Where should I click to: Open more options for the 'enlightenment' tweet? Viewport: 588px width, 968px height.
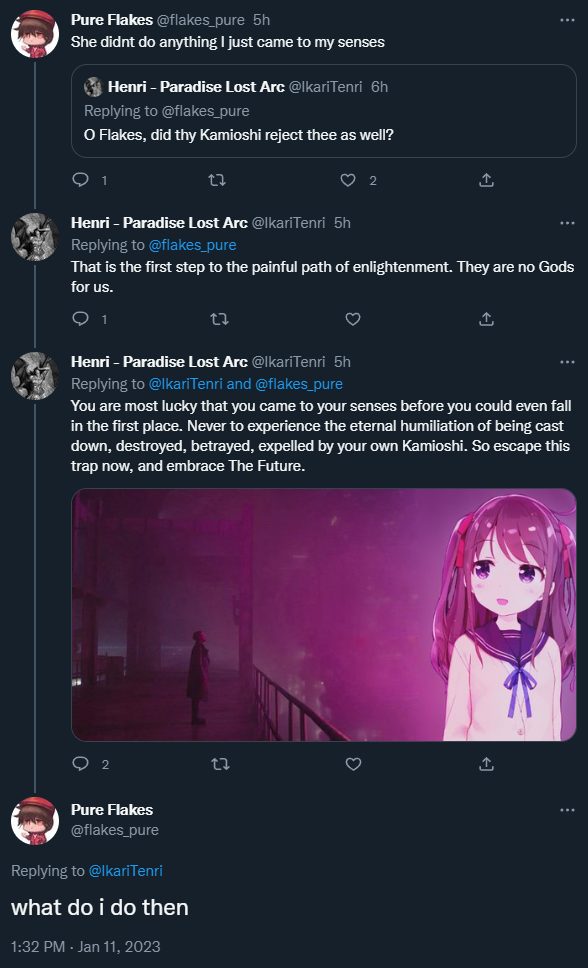click(x=567, y=223)
